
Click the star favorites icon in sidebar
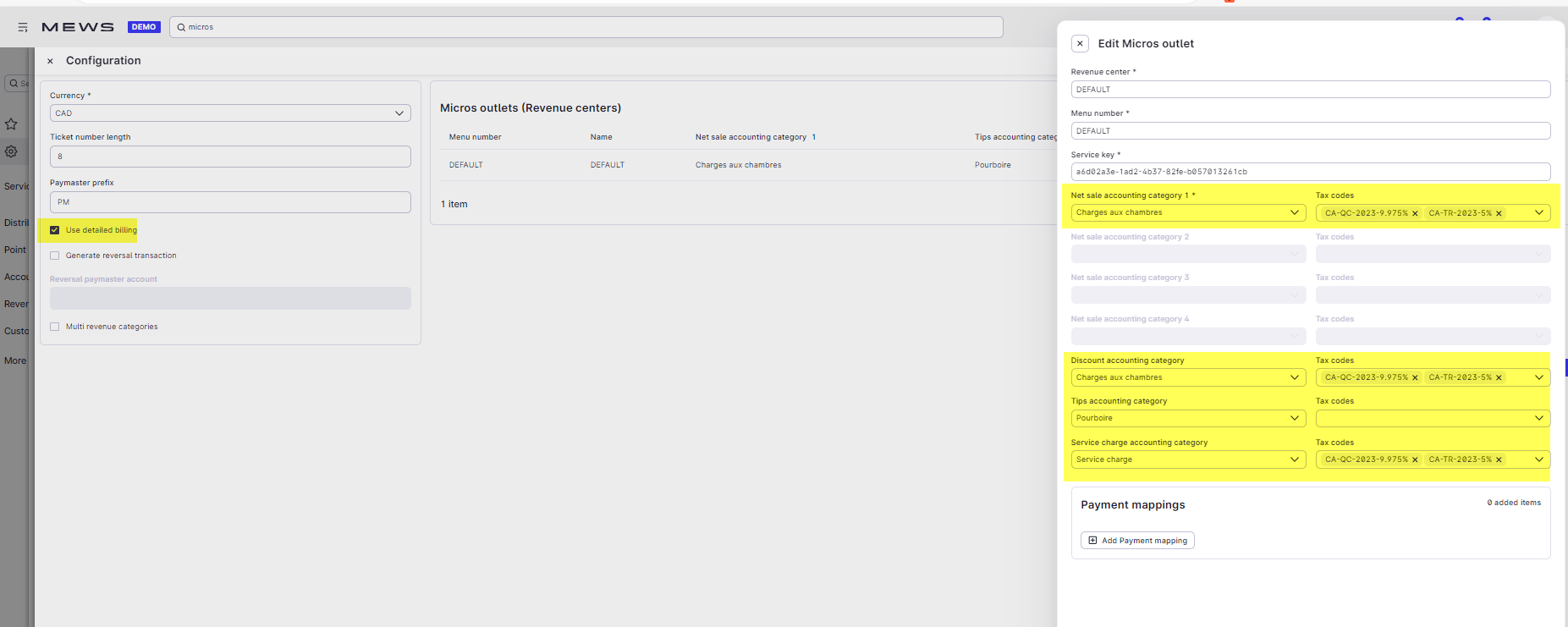click(x=11, y=124)
